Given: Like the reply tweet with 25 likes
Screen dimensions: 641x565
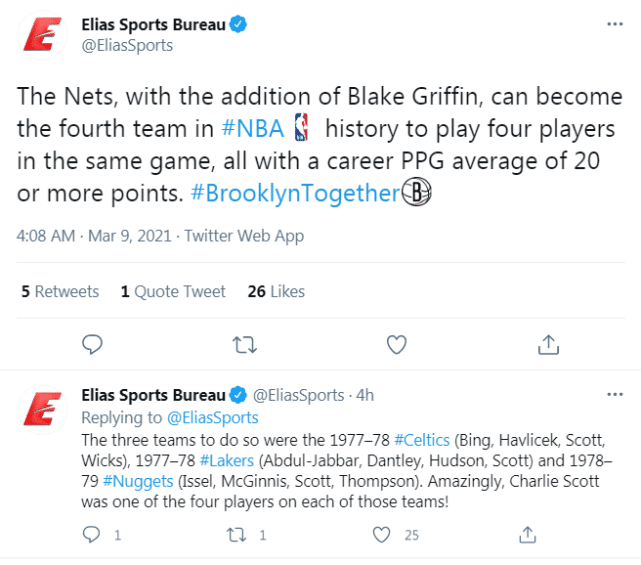Looking at the screenshot, I should click(381, 535).
